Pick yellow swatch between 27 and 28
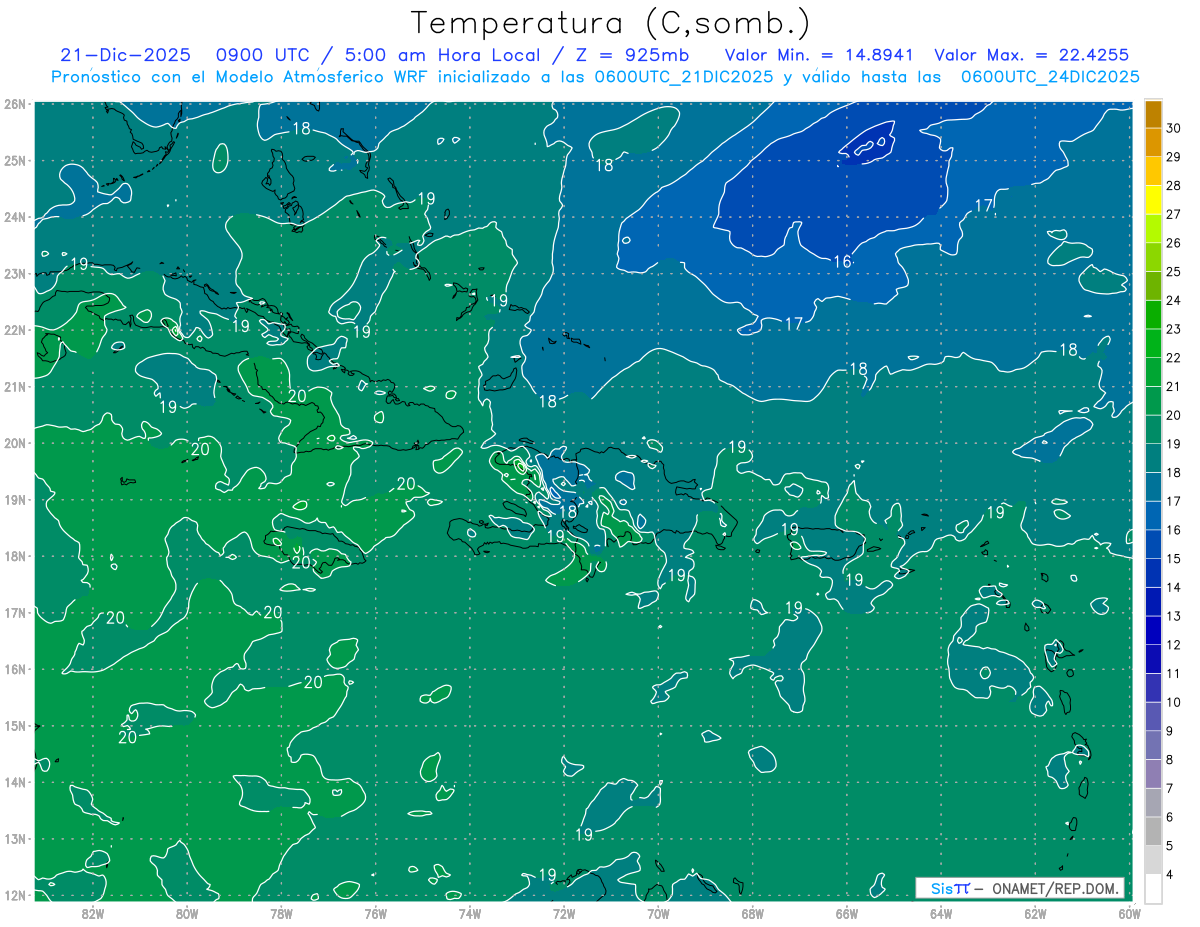 point(1153,199)
